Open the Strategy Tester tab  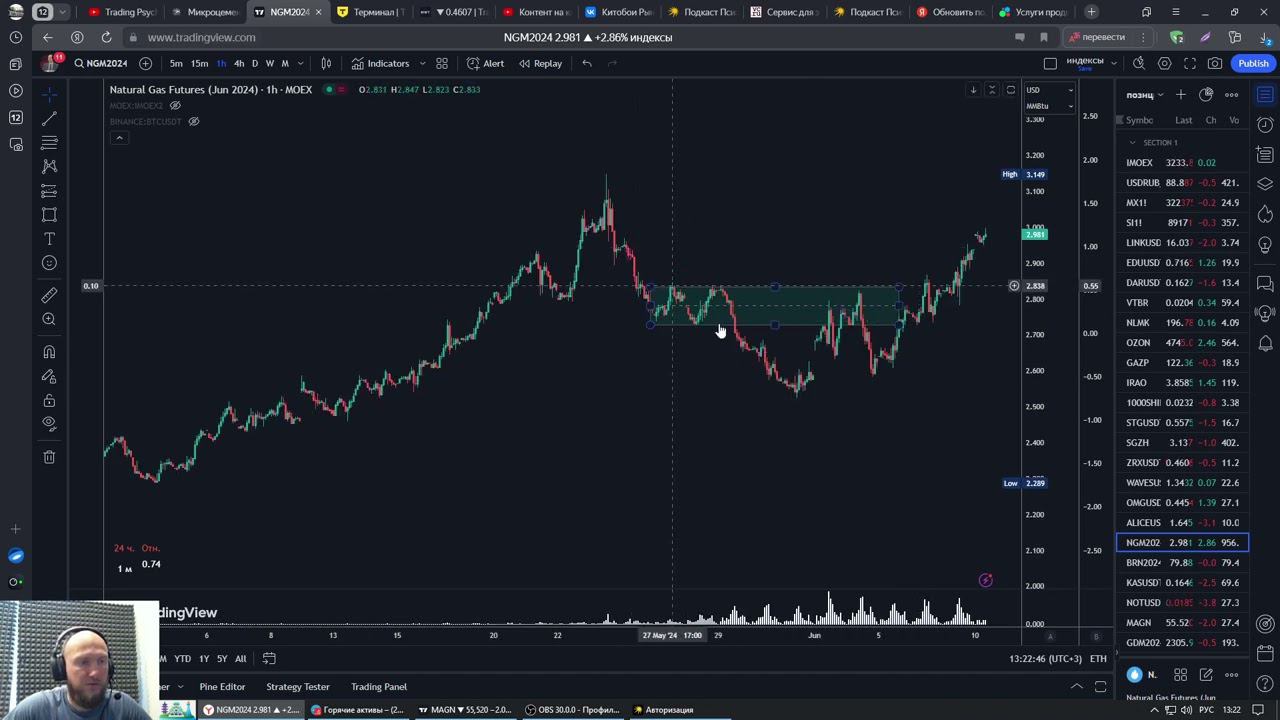[x=298, y=686]
